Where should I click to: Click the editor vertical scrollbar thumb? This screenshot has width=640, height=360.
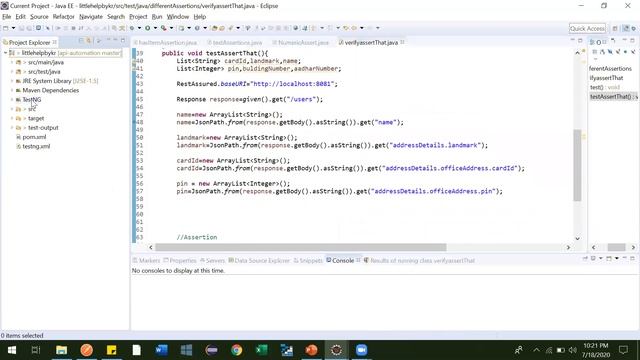(577, 165)
